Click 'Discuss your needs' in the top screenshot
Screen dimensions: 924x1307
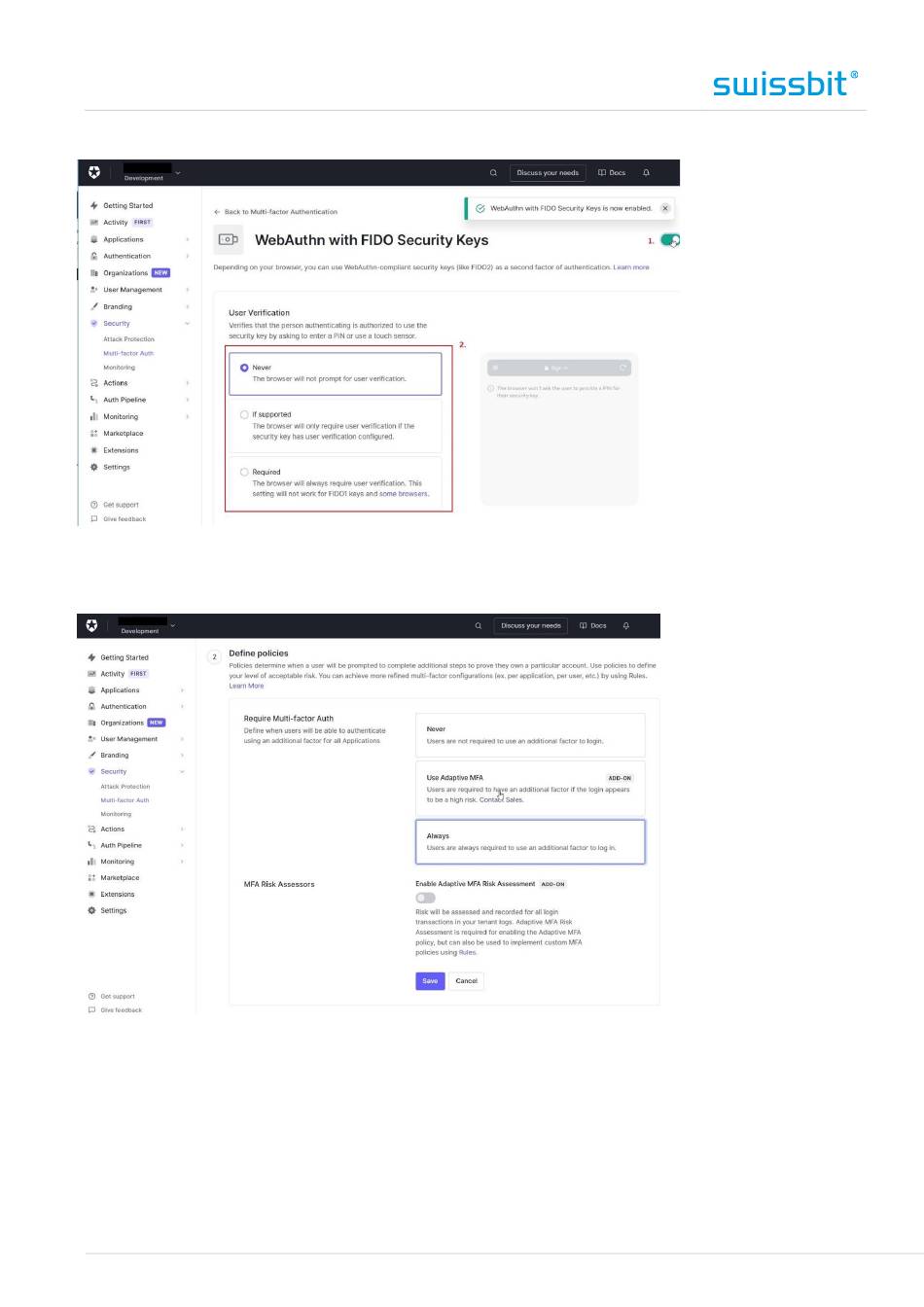click(548, 173)
